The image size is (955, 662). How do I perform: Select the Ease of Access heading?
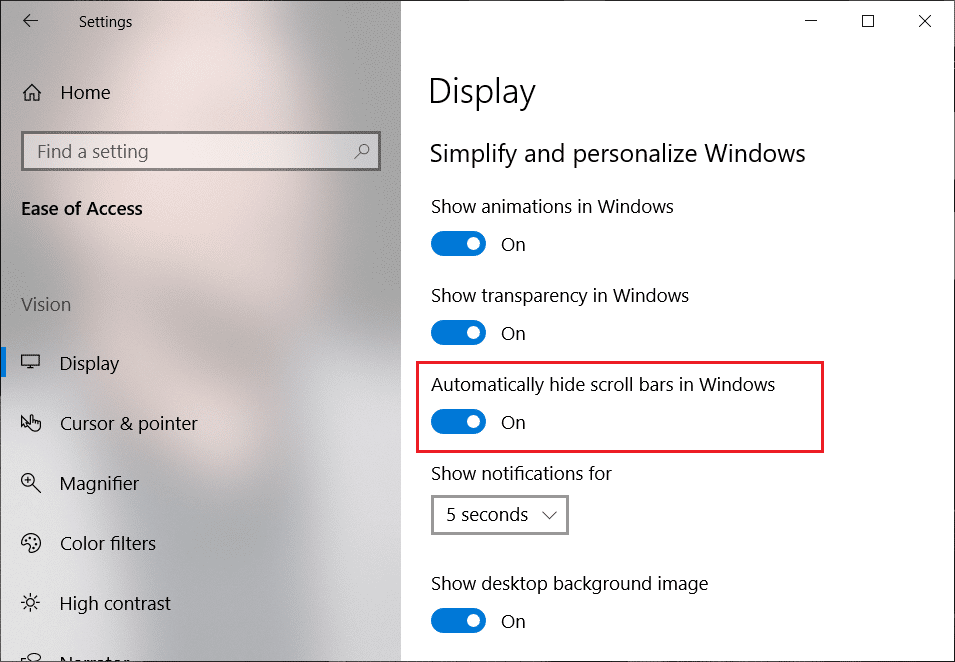[82, 208]
